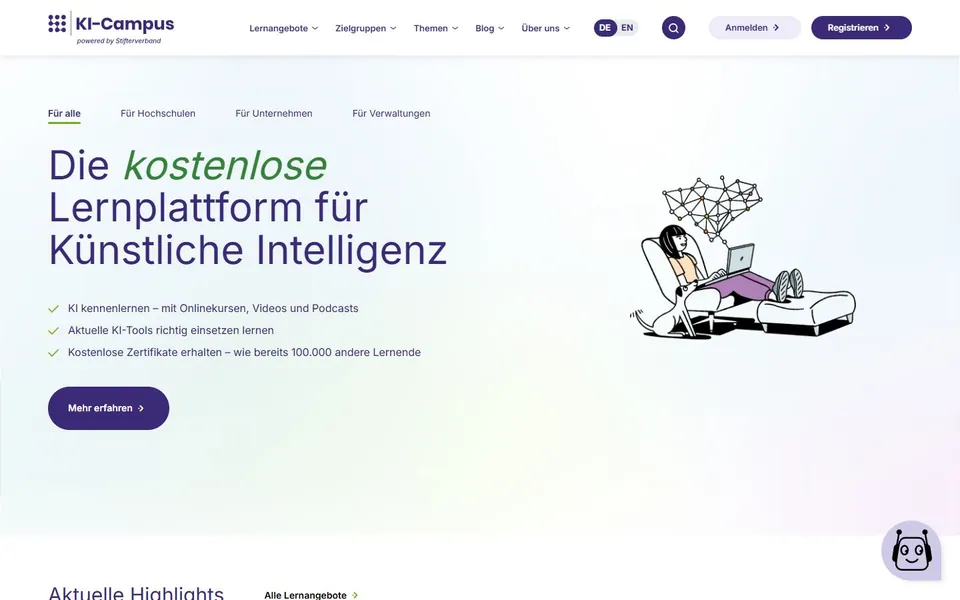Click the Registrieren button

click(x=861, y=28)
